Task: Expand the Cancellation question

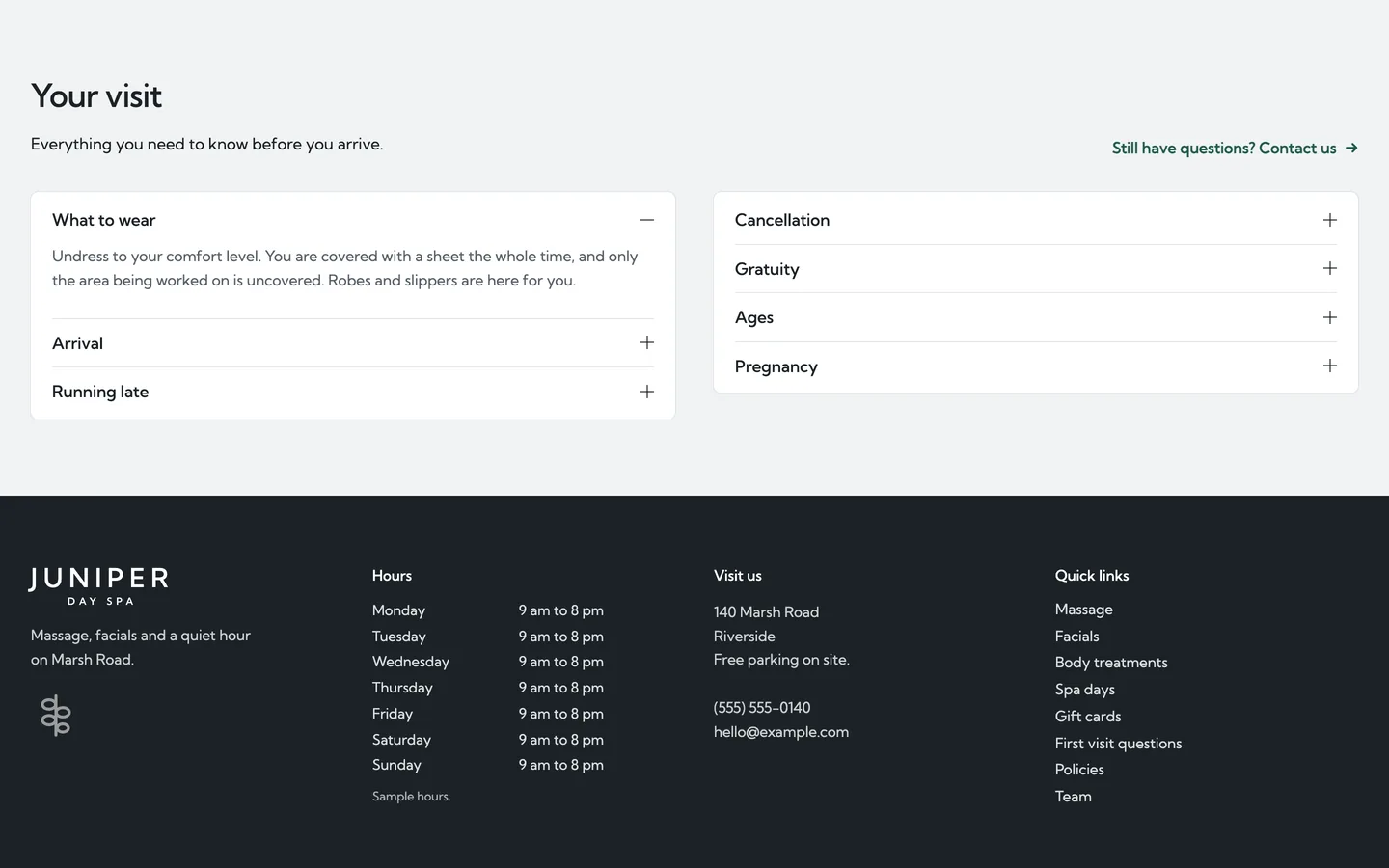Action: [x=1036, y=220]
